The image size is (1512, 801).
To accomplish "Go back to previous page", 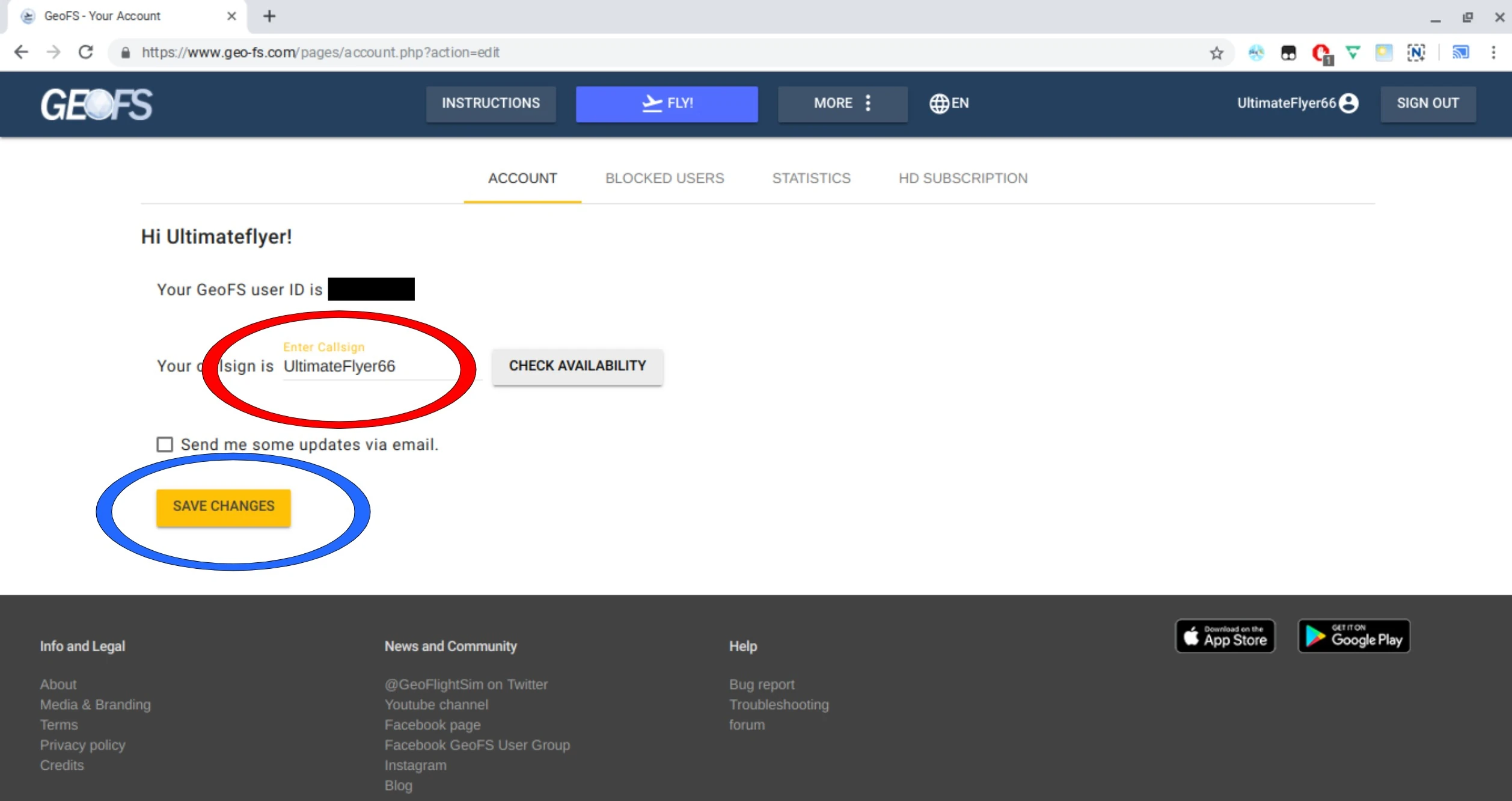I will 21,52.
